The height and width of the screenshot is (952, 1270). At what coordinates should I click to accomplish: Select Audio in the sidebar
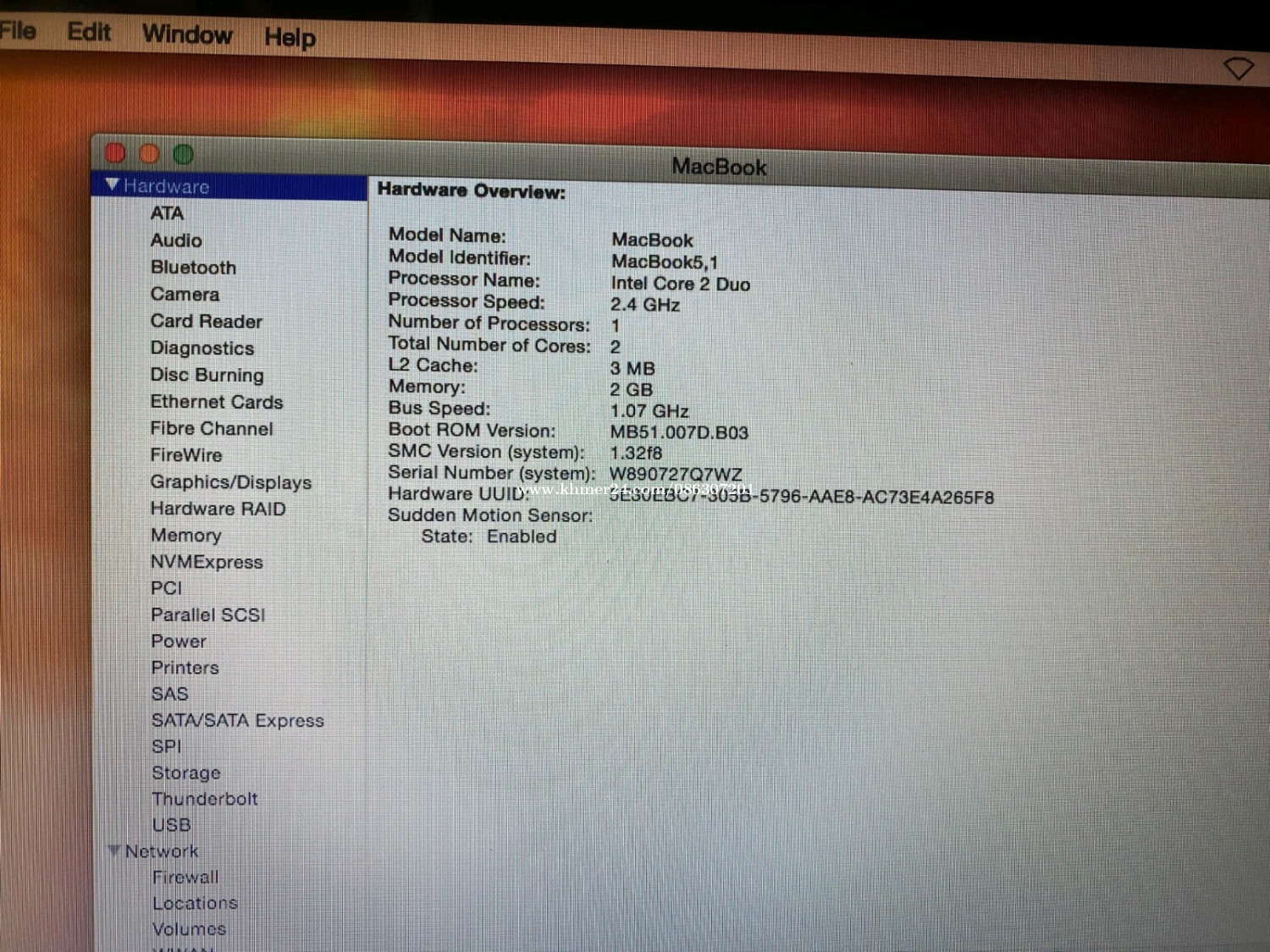[x=176, y=240]
